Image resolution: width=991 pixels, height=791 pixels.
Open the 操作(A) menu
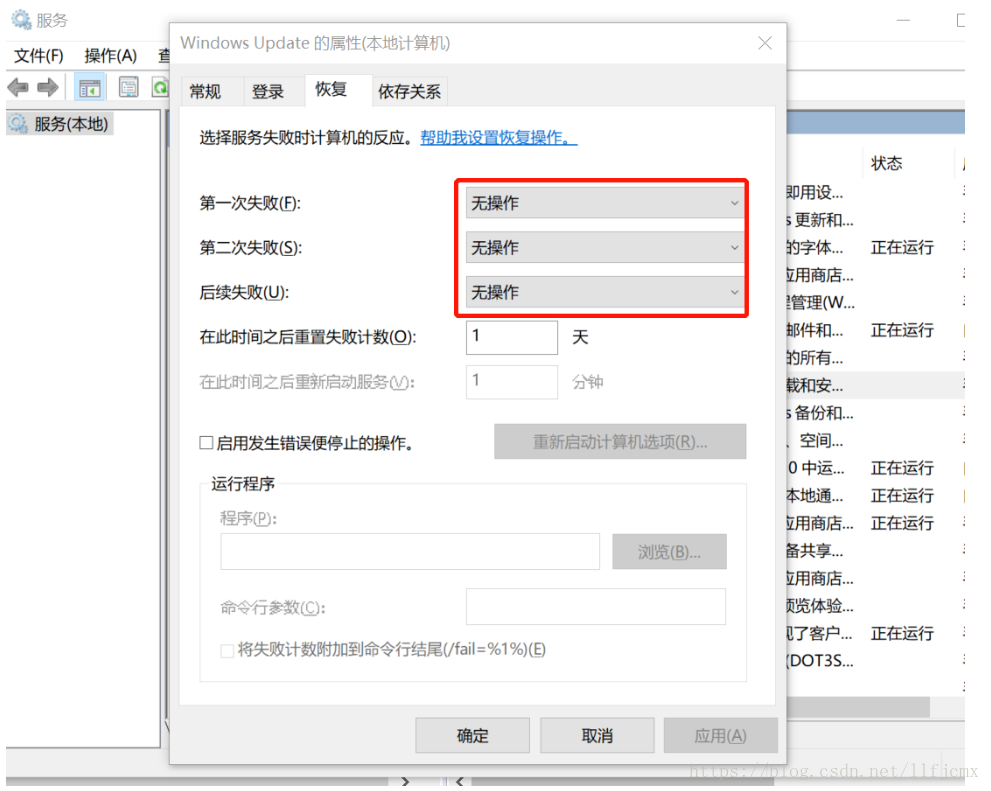(x=110, y=55)
